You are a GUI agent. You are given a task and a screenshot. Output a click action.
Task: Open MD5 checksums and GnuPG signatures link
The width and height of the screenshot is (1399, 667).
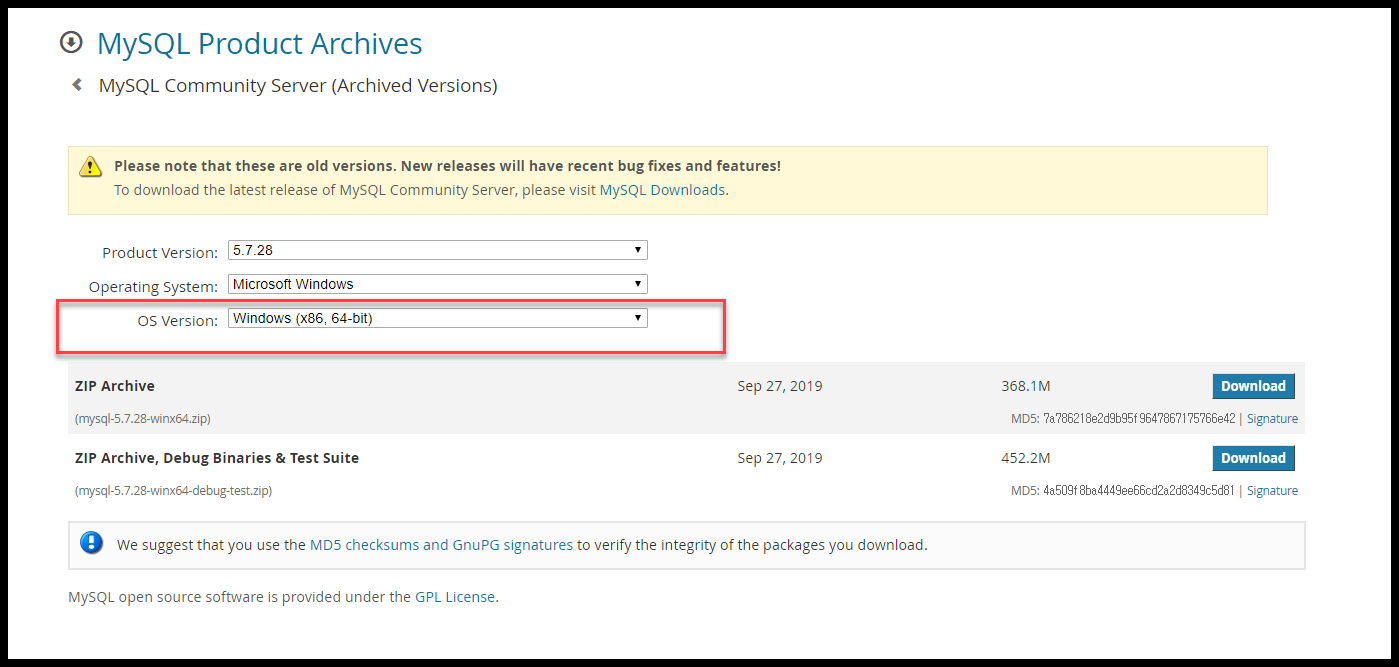click(x=441, y=545)
